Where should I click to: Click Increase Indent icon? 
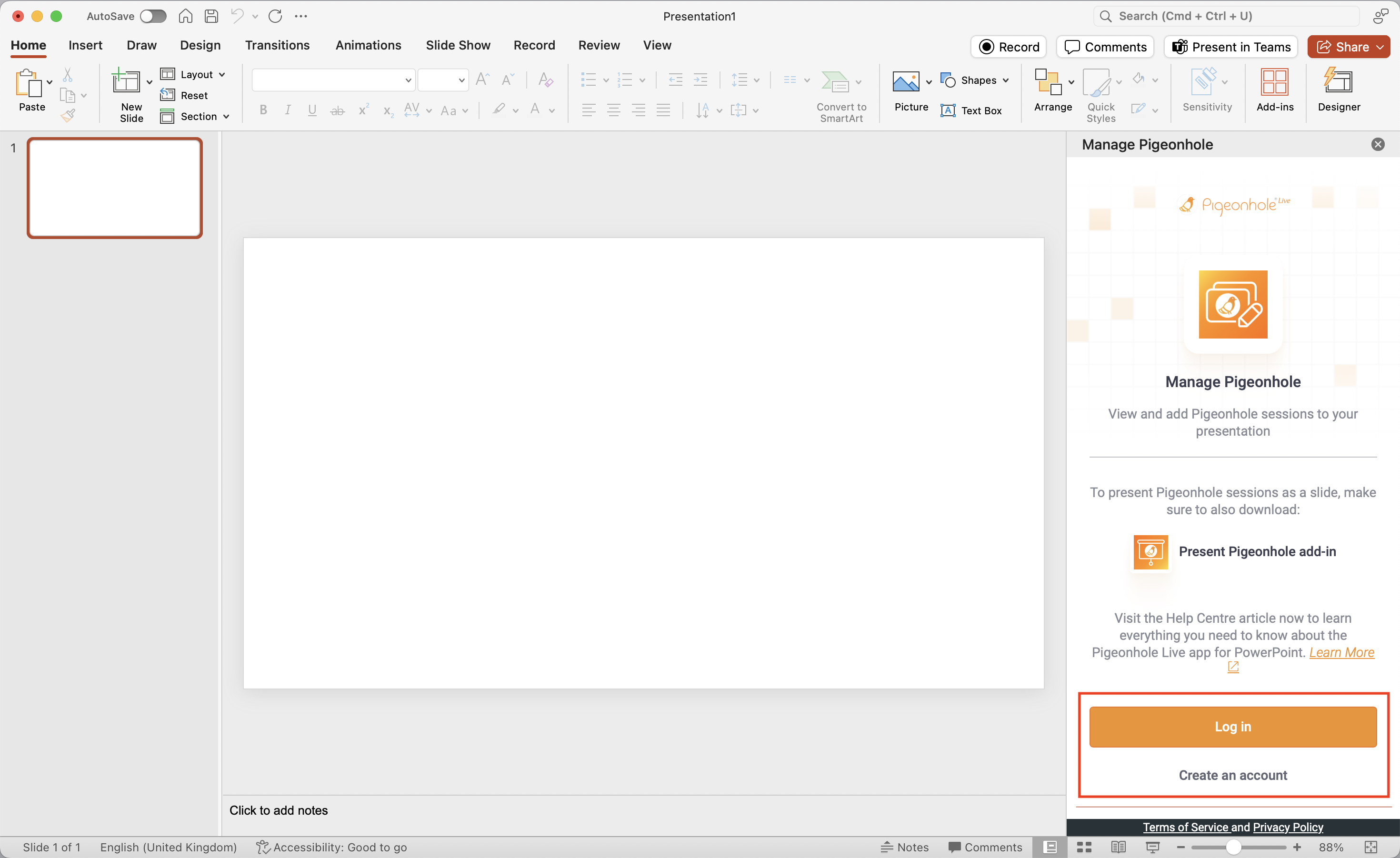point(700,80)
